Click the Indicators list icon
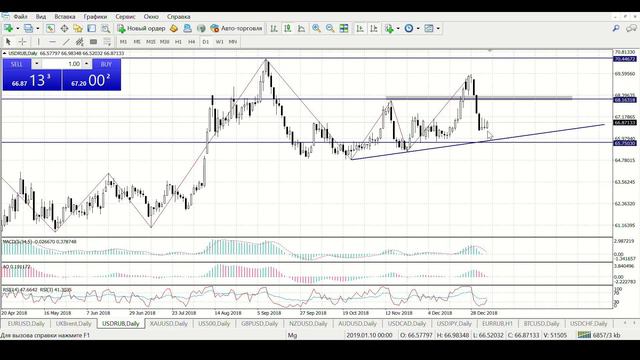Viewport: 640px width, 360px height. pos(389,28)
